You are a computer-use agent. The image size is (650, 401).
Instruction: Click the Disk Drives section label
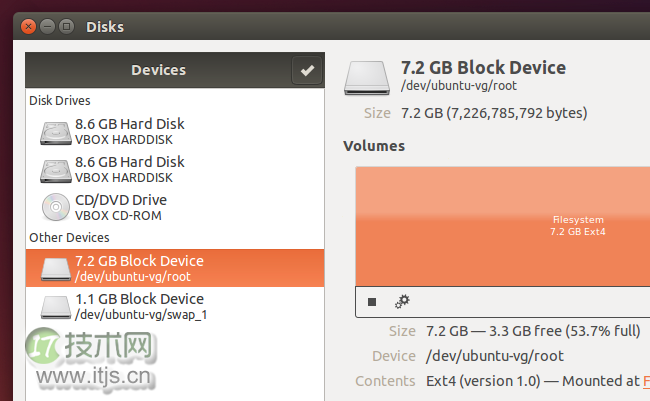pos(60,101)
